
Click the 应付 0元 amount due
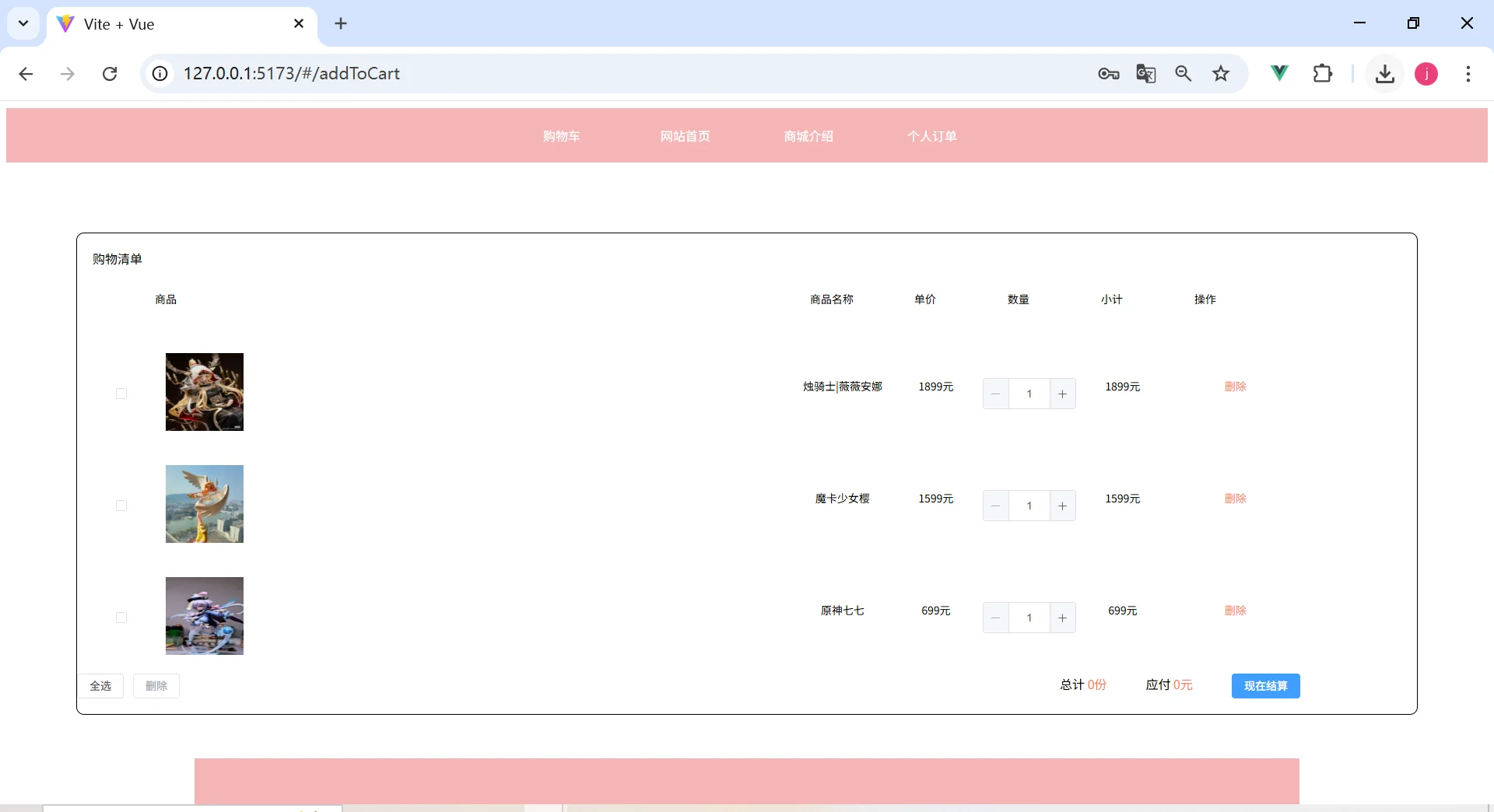point(1170,685)
